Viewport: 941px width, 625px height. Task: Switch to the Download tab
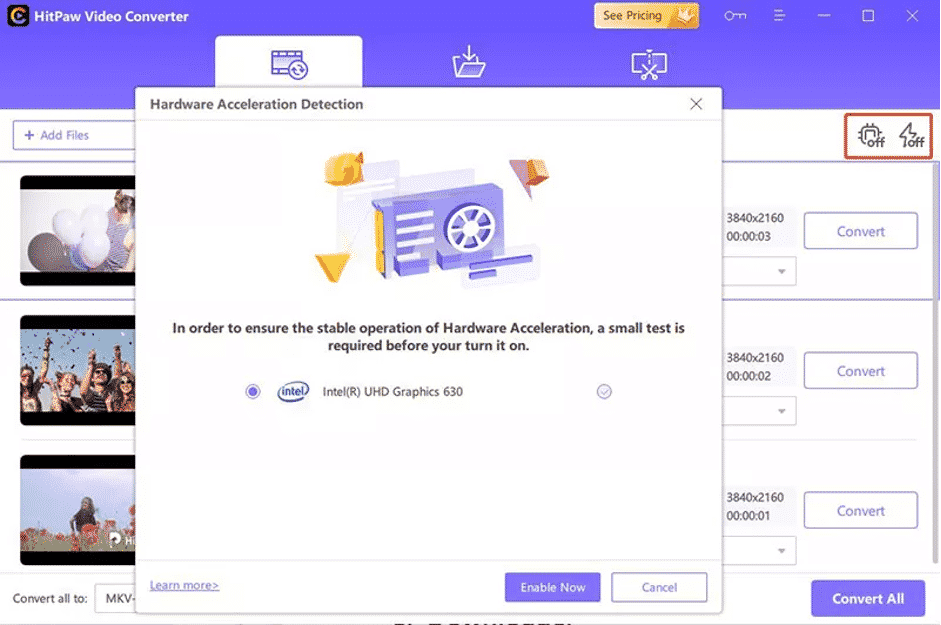pos(469,63)
